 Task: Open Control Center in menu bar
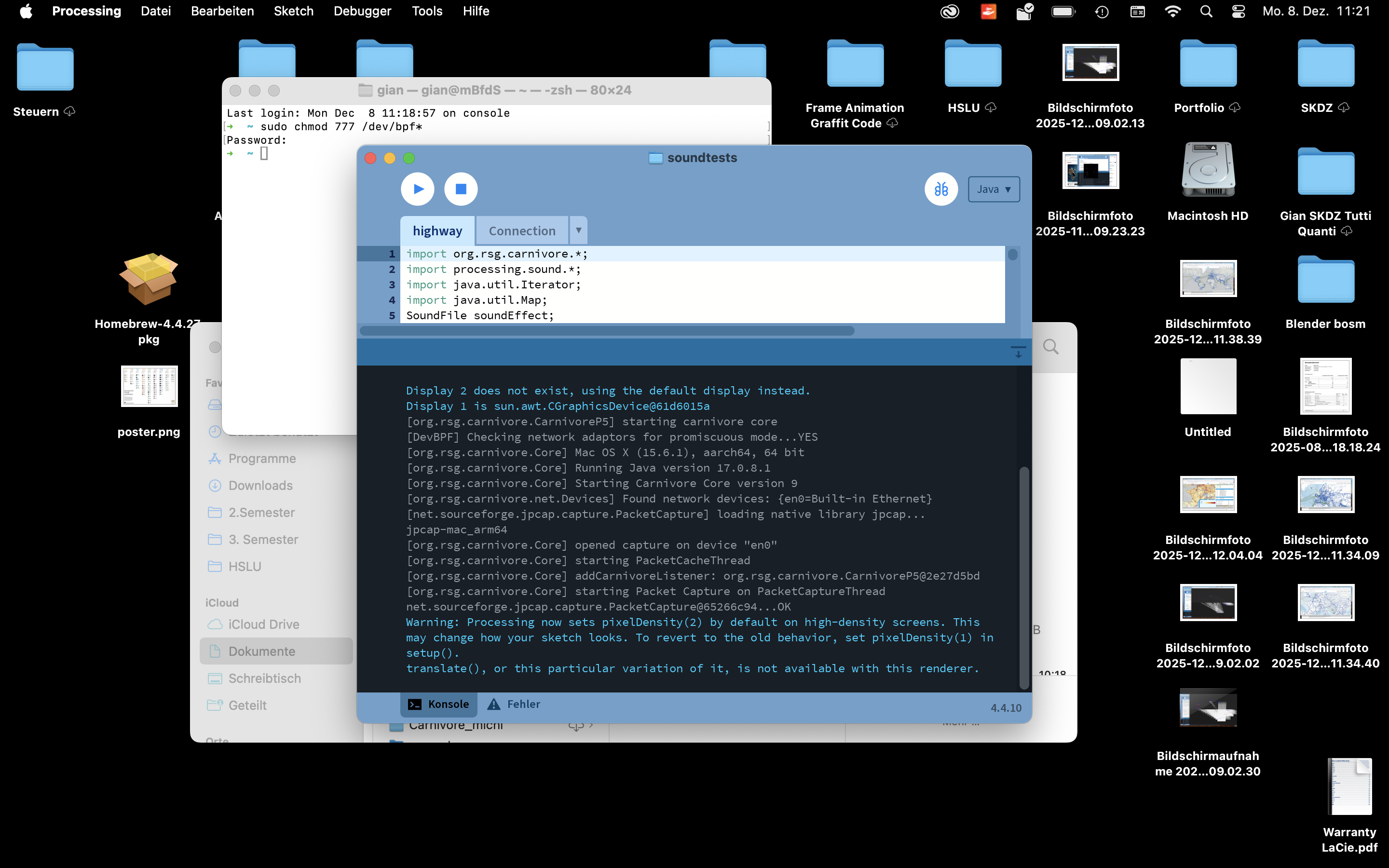(1238, 11)
